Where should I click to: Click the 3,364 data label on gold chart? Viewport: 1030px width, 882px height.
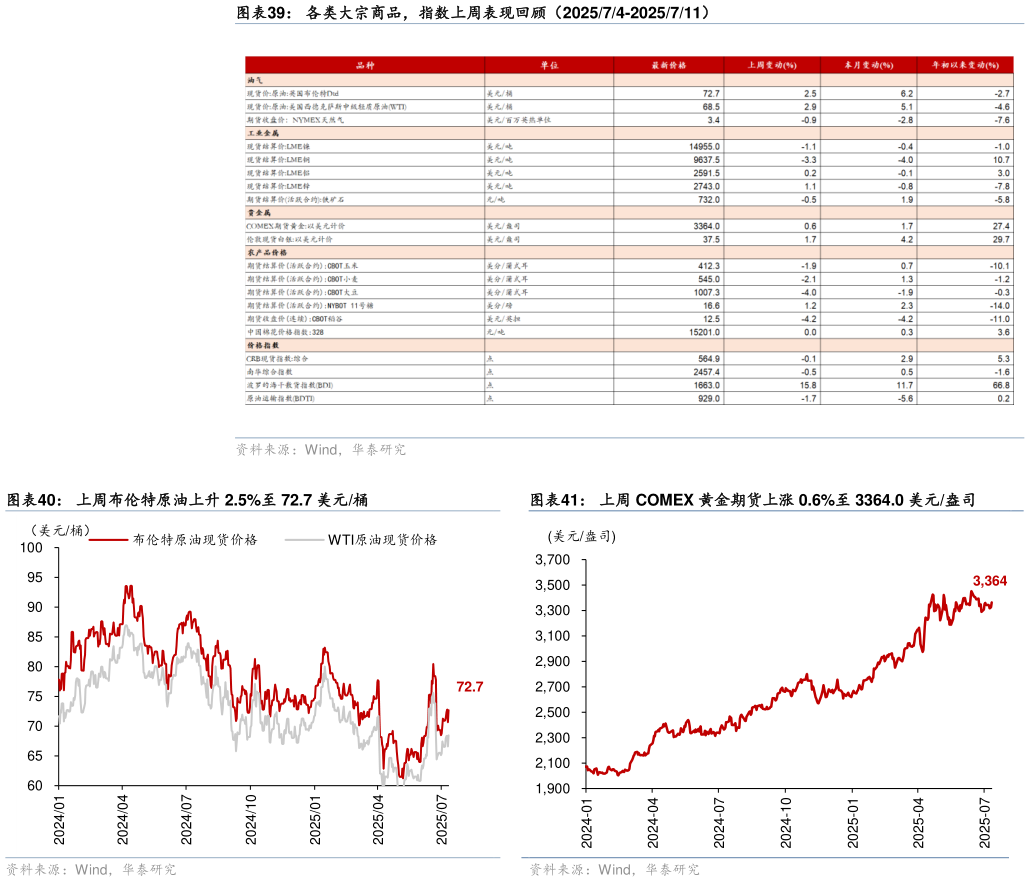[989, 580]
